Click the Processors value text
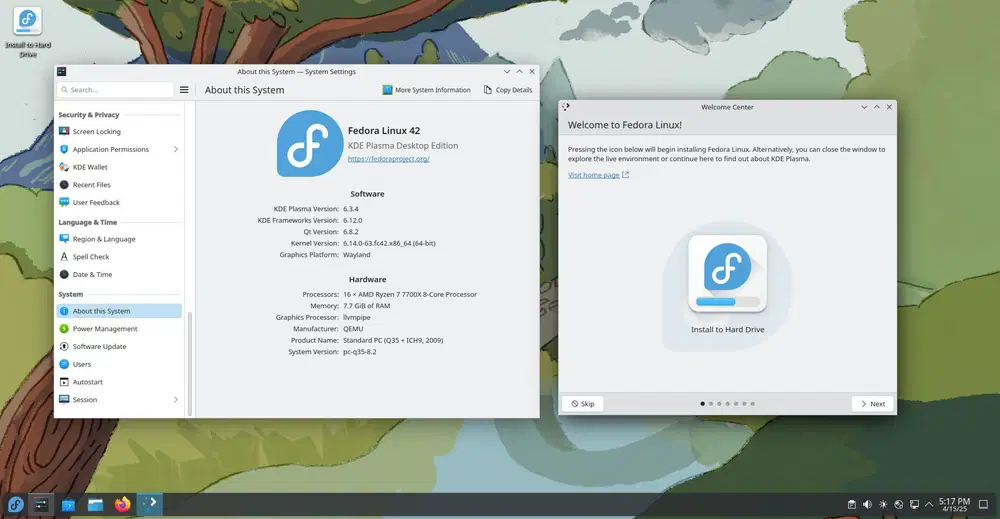This screenshot has width=1000, height=519. (x=409, y=295)
